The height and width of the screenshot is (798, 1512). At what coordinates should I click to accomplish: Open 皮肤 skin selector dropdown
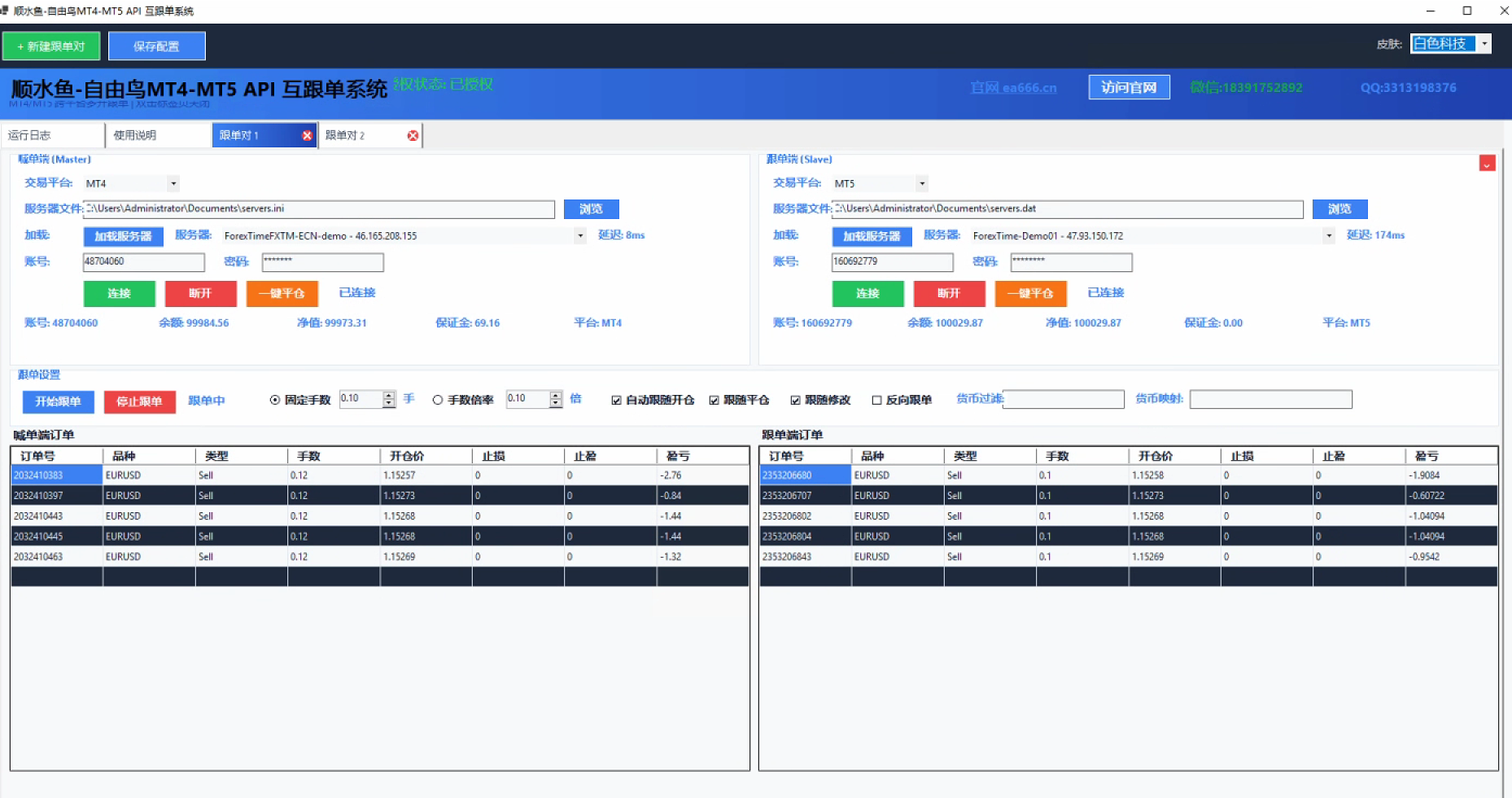click(x=1485, y=44)
